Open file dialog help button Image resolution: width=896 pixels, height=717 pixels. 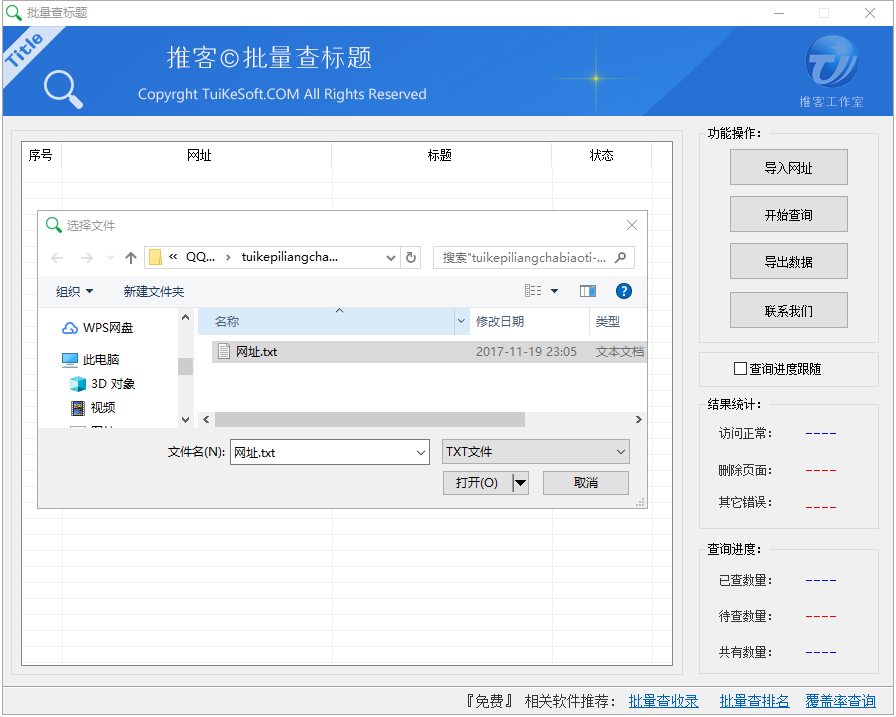623,291
